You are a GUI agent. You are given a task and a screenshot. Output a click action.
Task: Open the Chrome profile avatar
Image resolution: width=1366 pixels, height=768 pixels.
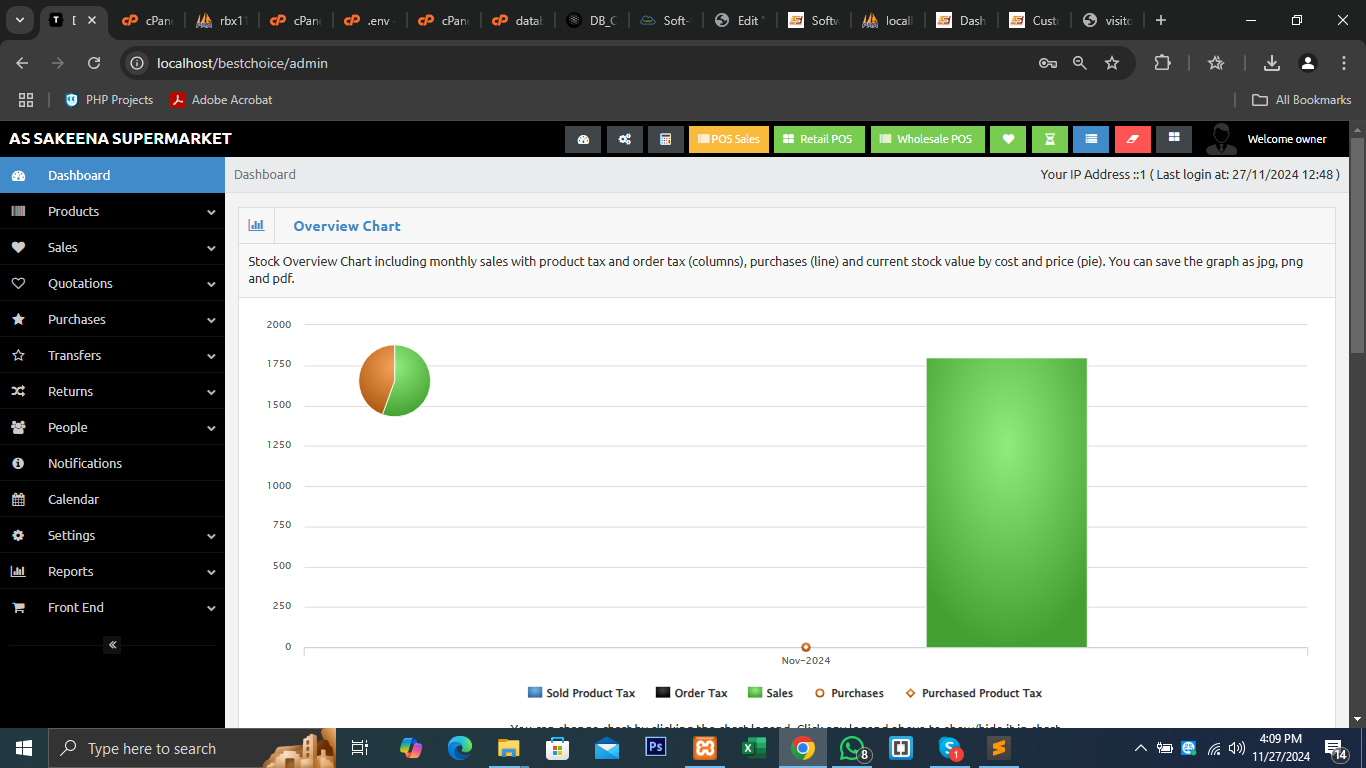[x=1308, y=63]
